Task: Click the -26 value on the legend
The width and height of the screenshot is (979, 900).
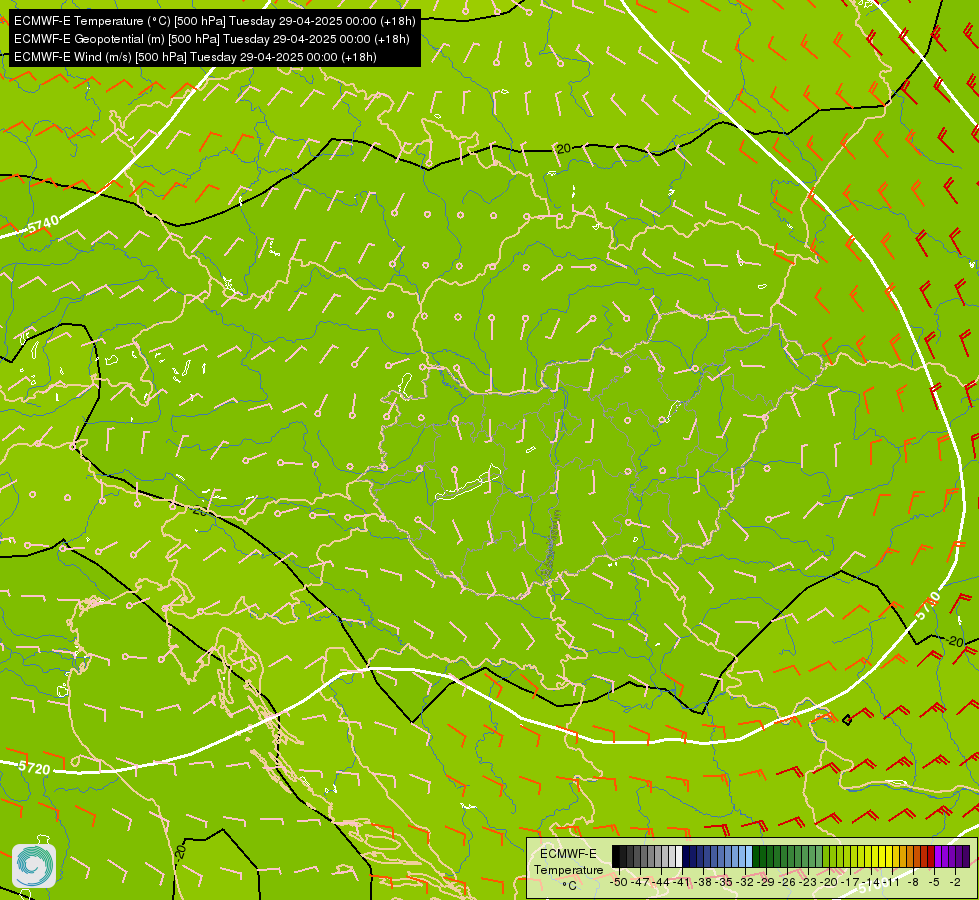Action: coord(789,883)
